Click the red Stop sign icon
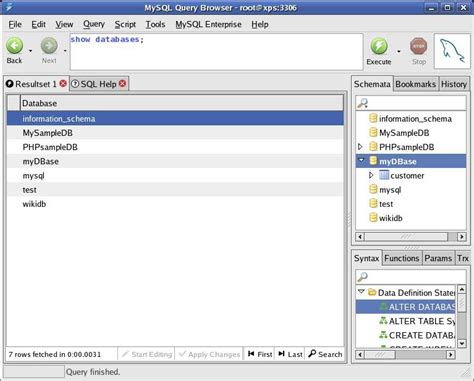 (x=419, y=46)
